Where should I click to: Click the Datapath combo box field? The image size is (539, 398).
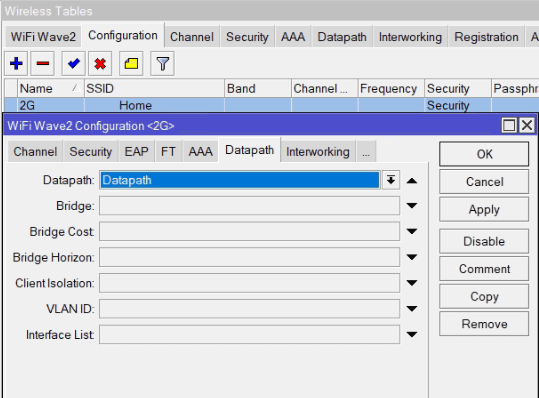(x=240, y=180)
